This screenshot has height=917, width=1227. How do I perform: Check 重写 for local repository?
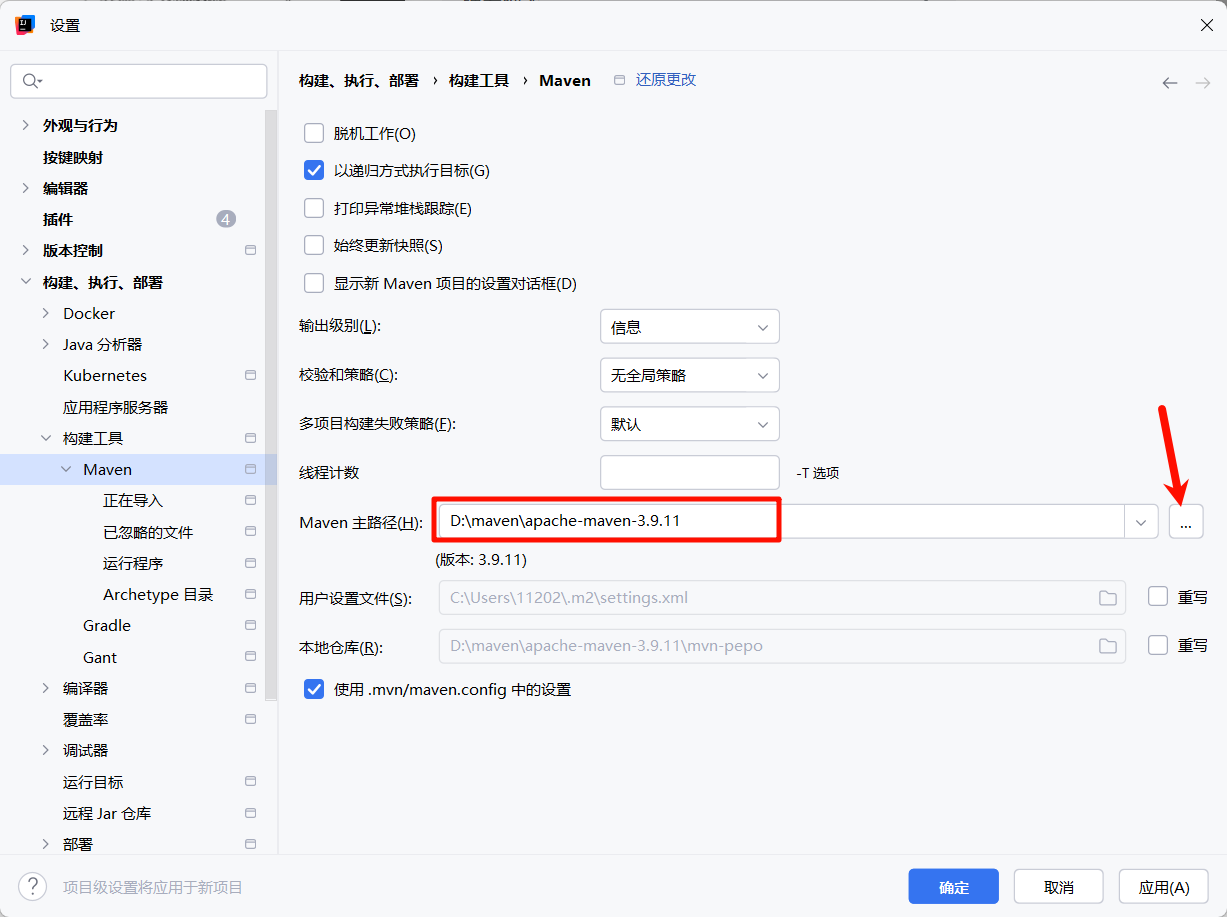(1158, 645)
